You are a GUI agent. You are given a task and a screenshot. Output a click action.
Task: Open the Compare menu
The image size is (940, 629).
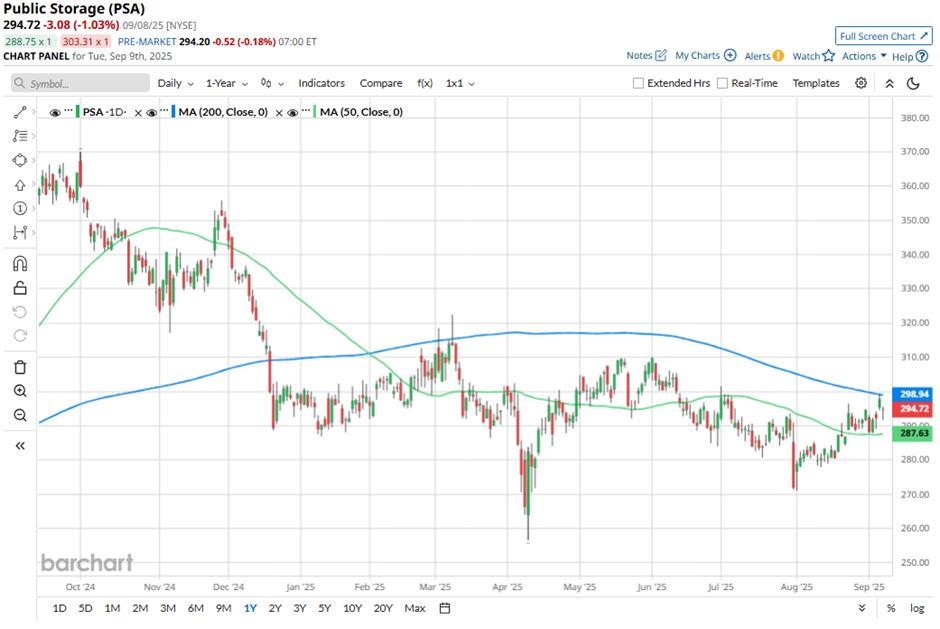pos(381,83)
